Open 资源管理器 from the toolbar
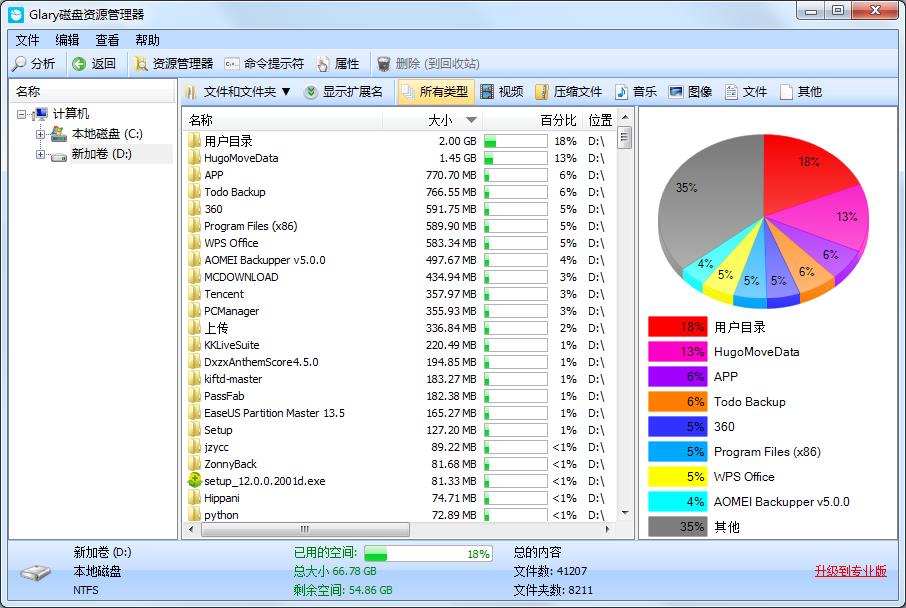 [168, 63]
